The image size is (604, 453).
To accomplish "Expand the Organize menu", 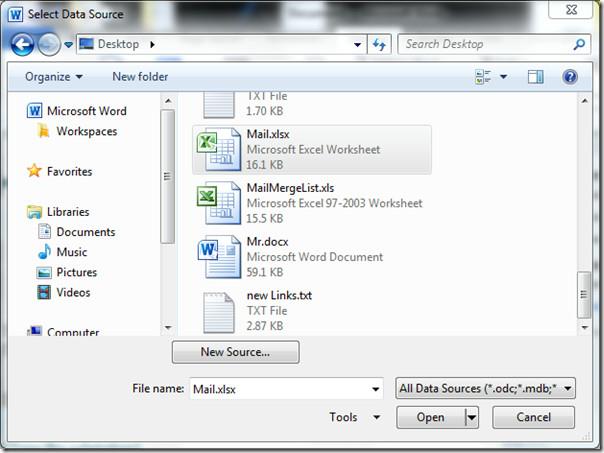I will pyautogui.click(x=54, y=77).
